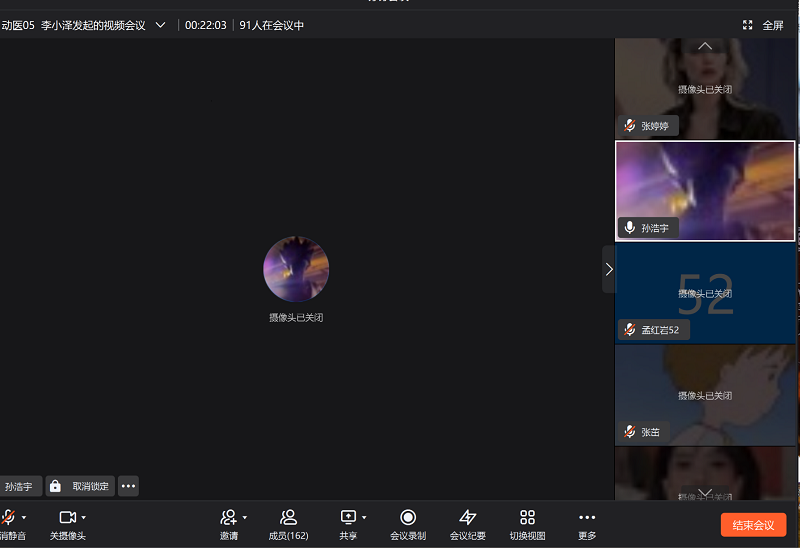
Task: Open the 成员(162) members list
Action: 288,517
